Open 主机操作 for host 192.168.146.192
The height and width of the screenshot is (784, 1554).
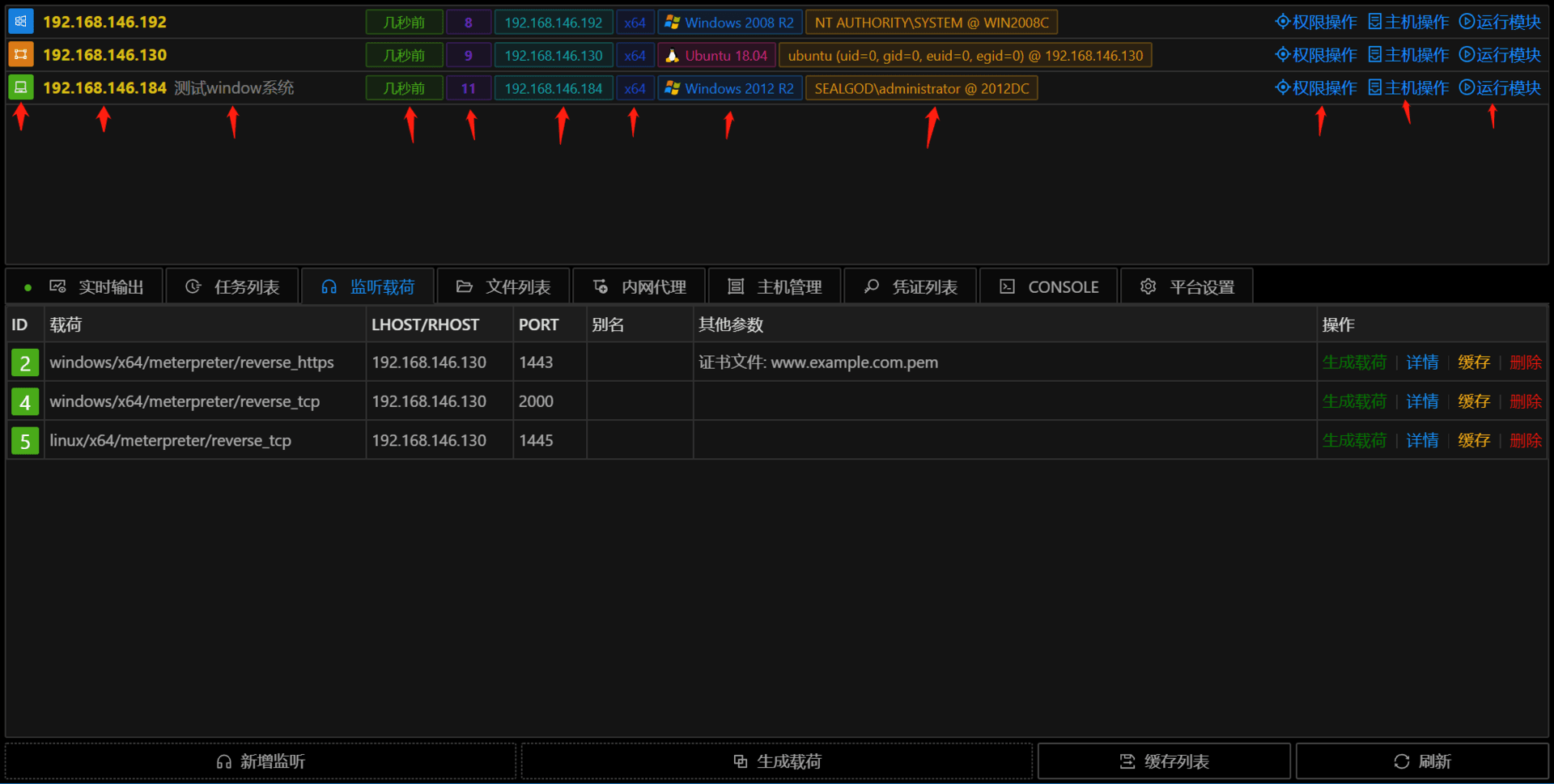pos(1408,22)
